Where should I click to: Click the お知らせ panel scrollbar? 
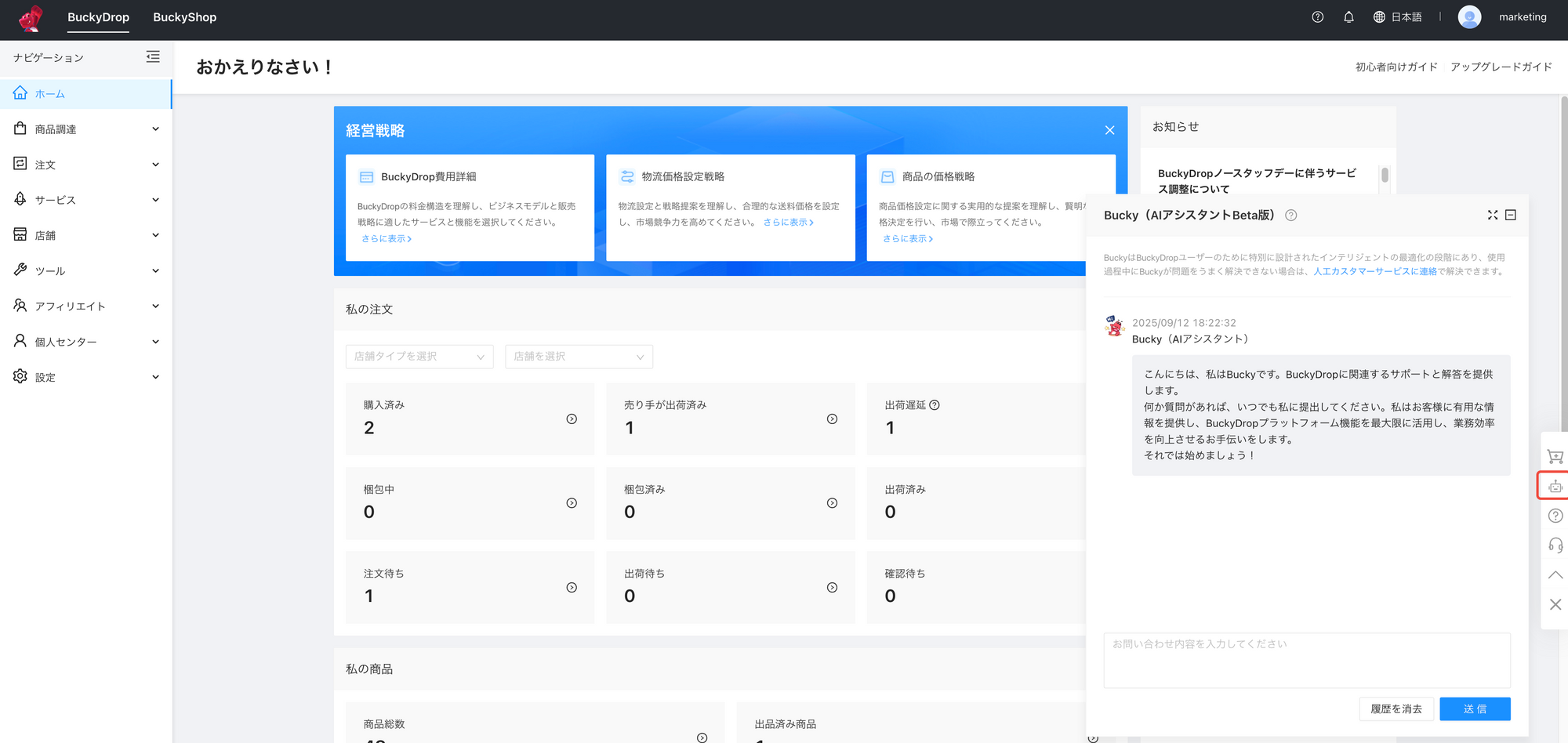pos(1385,175)
